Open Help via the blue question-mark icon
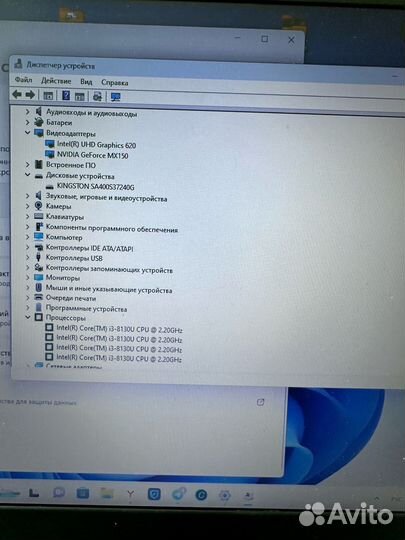This screenshot has width=405, height=540. (x=65, y=95)
